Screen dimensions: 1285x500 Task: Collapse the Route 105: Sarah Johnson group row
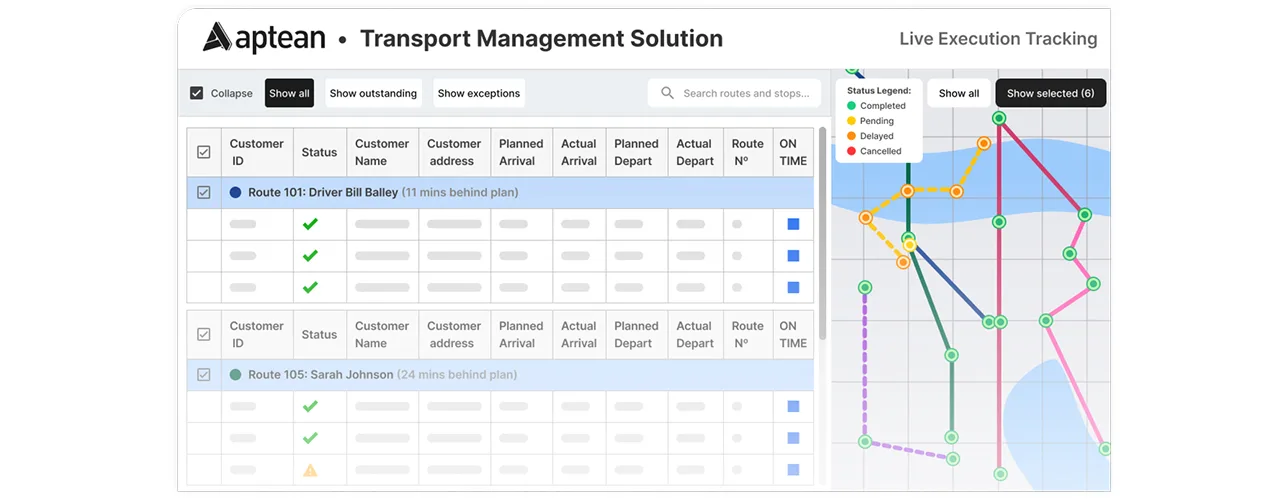click(x=500, y=374)
